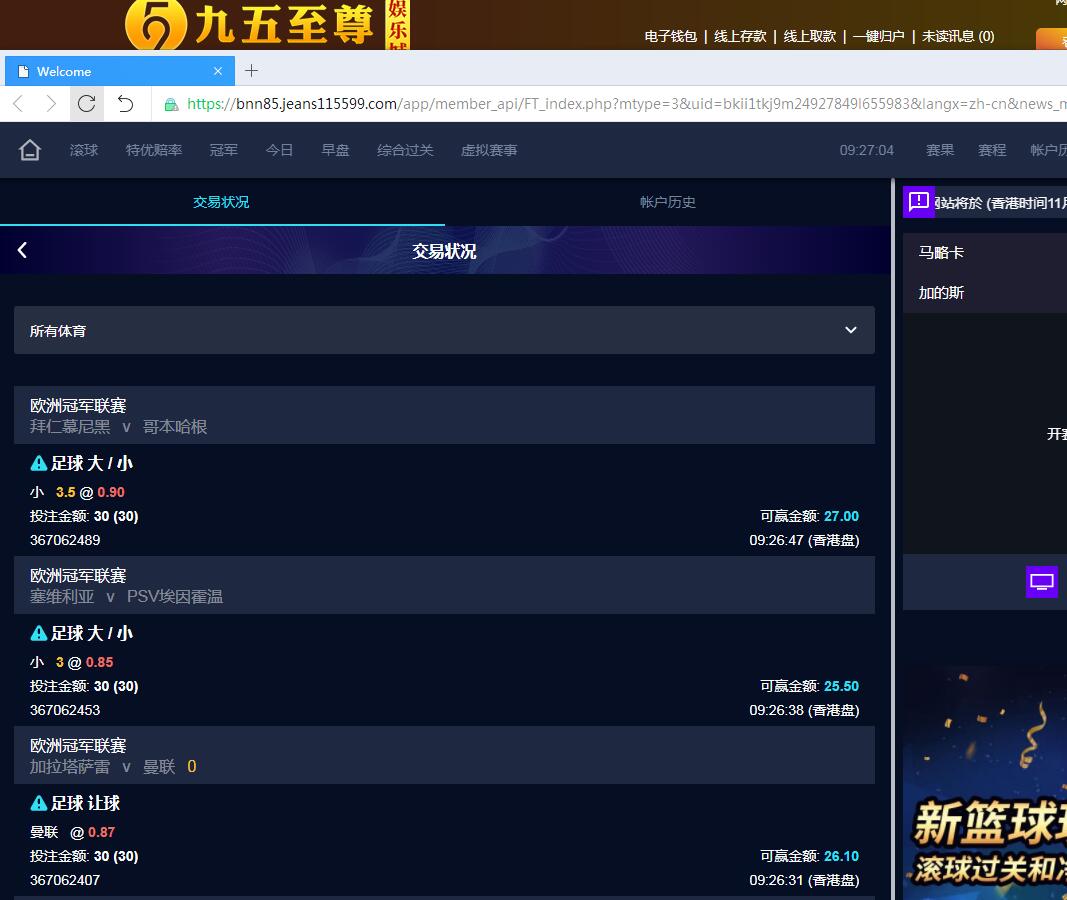
Task: Click the odds 曼联 @ 0.87
Action: pyautogui.click(x=72, y=832)
